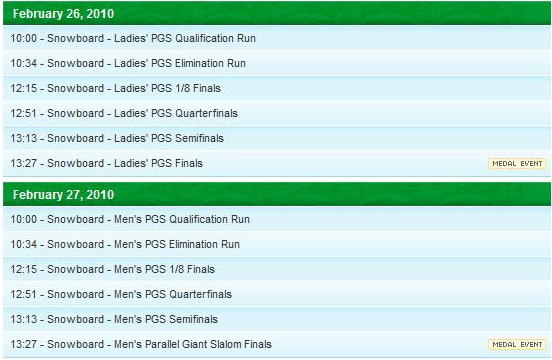Click the 12:51 time on February 27
552x360 pixels.
[23, 294]
